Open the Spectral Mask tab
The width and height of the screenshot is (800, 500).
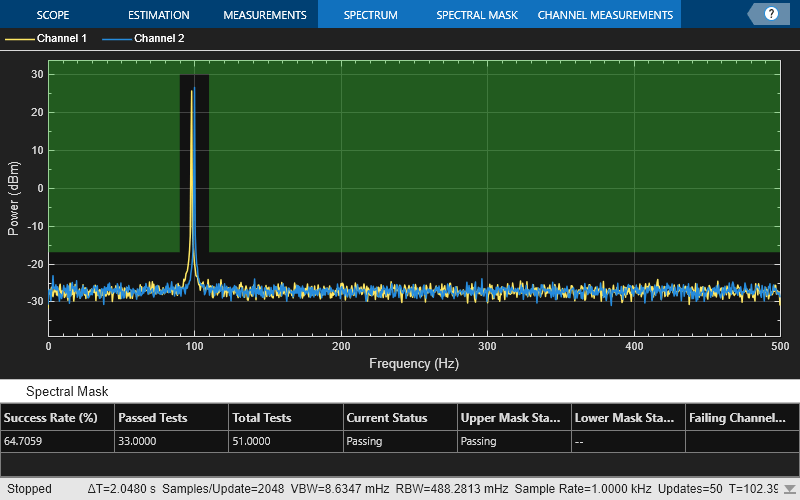point(477,15)
